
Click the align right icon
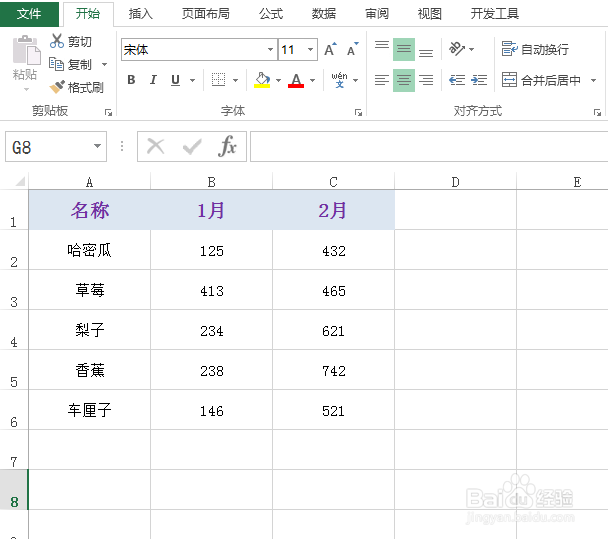426,80
